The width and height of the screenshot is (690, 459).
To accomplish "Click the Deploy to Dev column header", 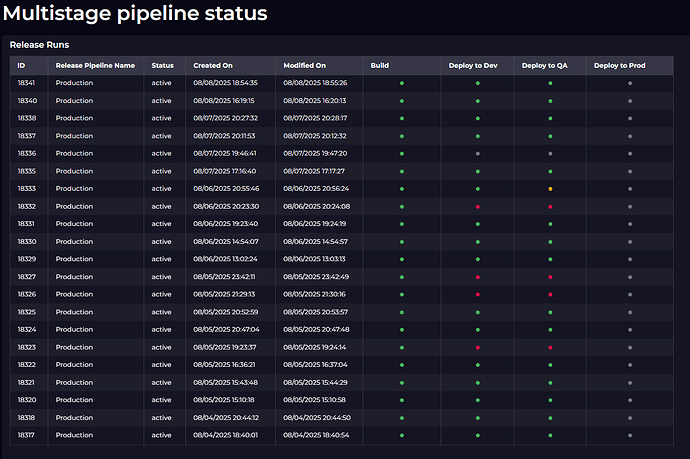I will (473, 66).
